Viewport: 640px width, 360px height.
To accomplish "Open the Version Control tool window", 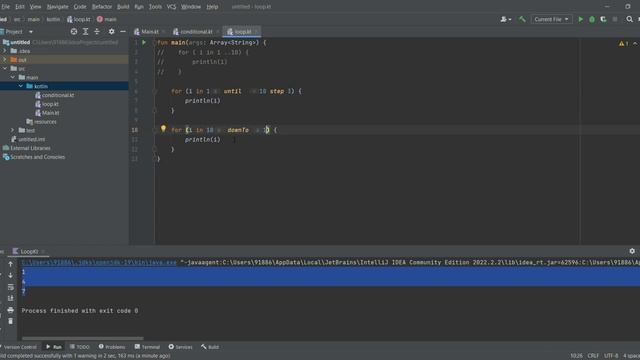I will click(x=20, y=347).
